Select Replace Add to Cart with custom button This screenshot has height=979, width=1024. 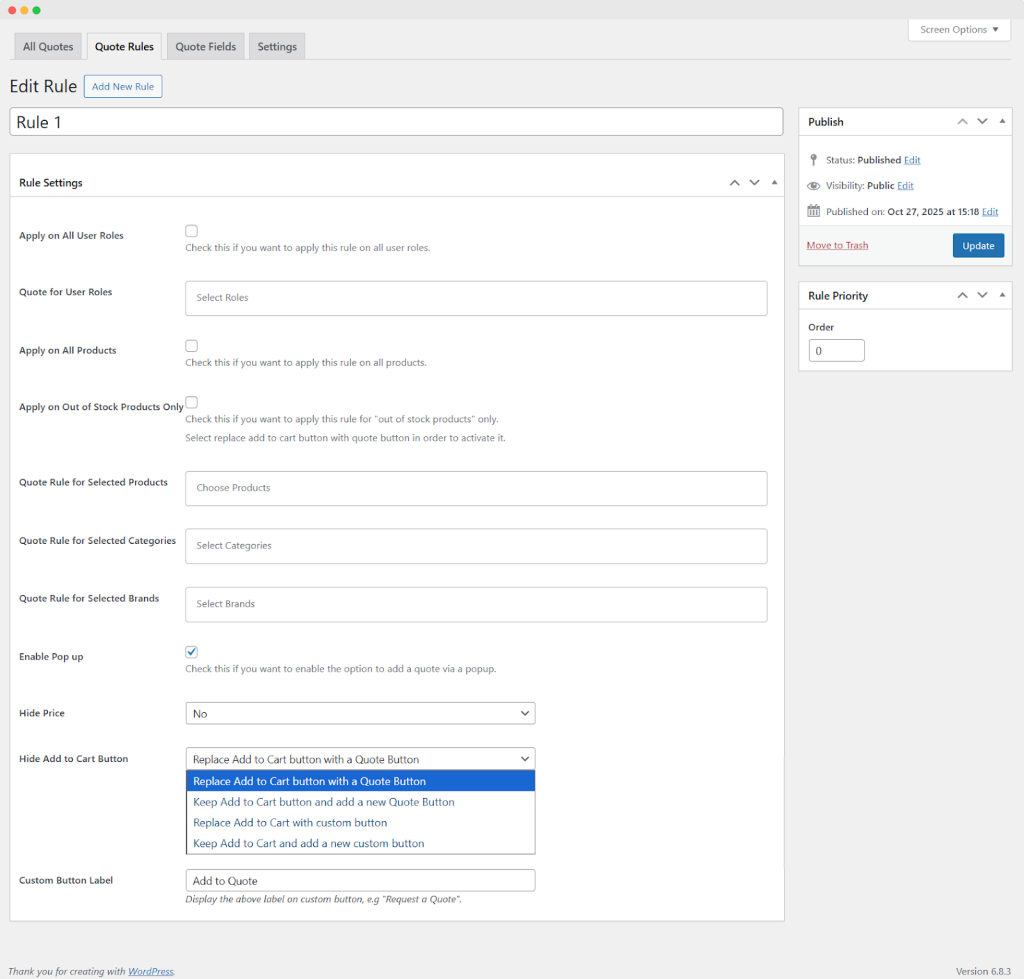click(x=290, y=823)
